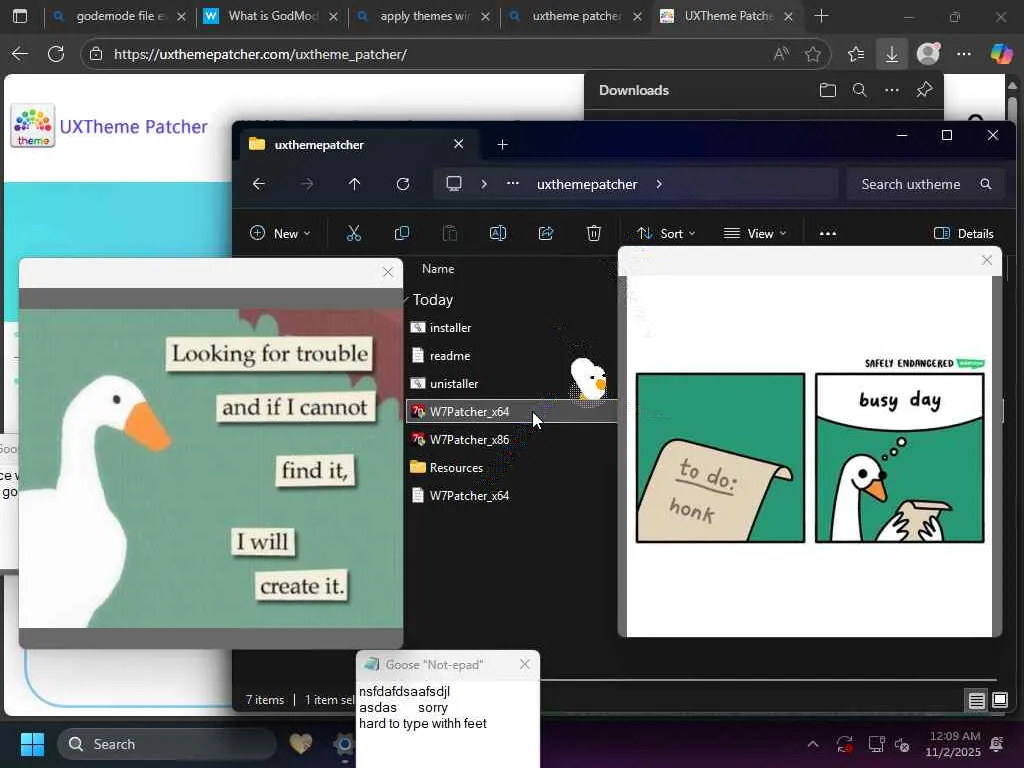Click the Read aloud icon in address bar

pos(781,54)
